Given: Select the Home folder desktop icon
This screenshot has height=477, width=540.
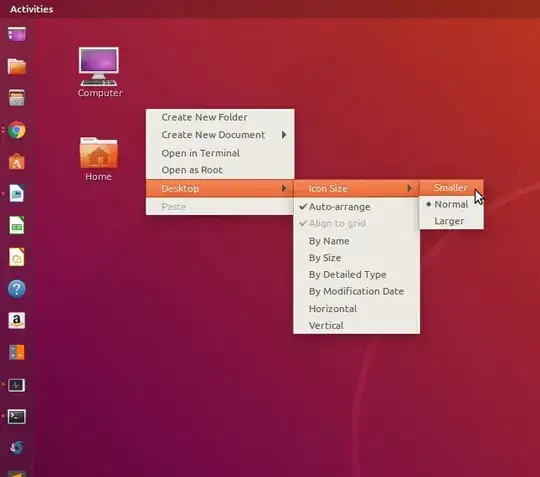Looking at the screenshot, I should 98,159.
